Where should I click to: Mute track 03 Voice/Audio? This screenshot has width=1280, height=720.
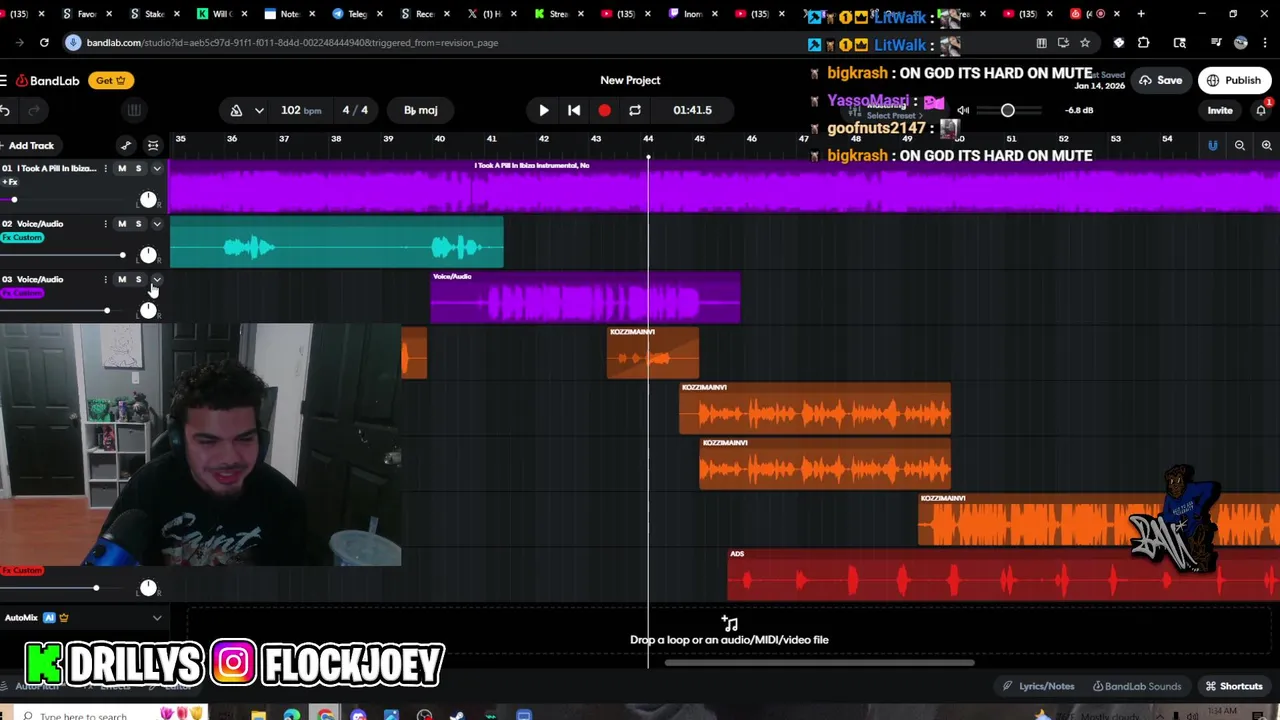pyautogui.click(x=122, y=280)
